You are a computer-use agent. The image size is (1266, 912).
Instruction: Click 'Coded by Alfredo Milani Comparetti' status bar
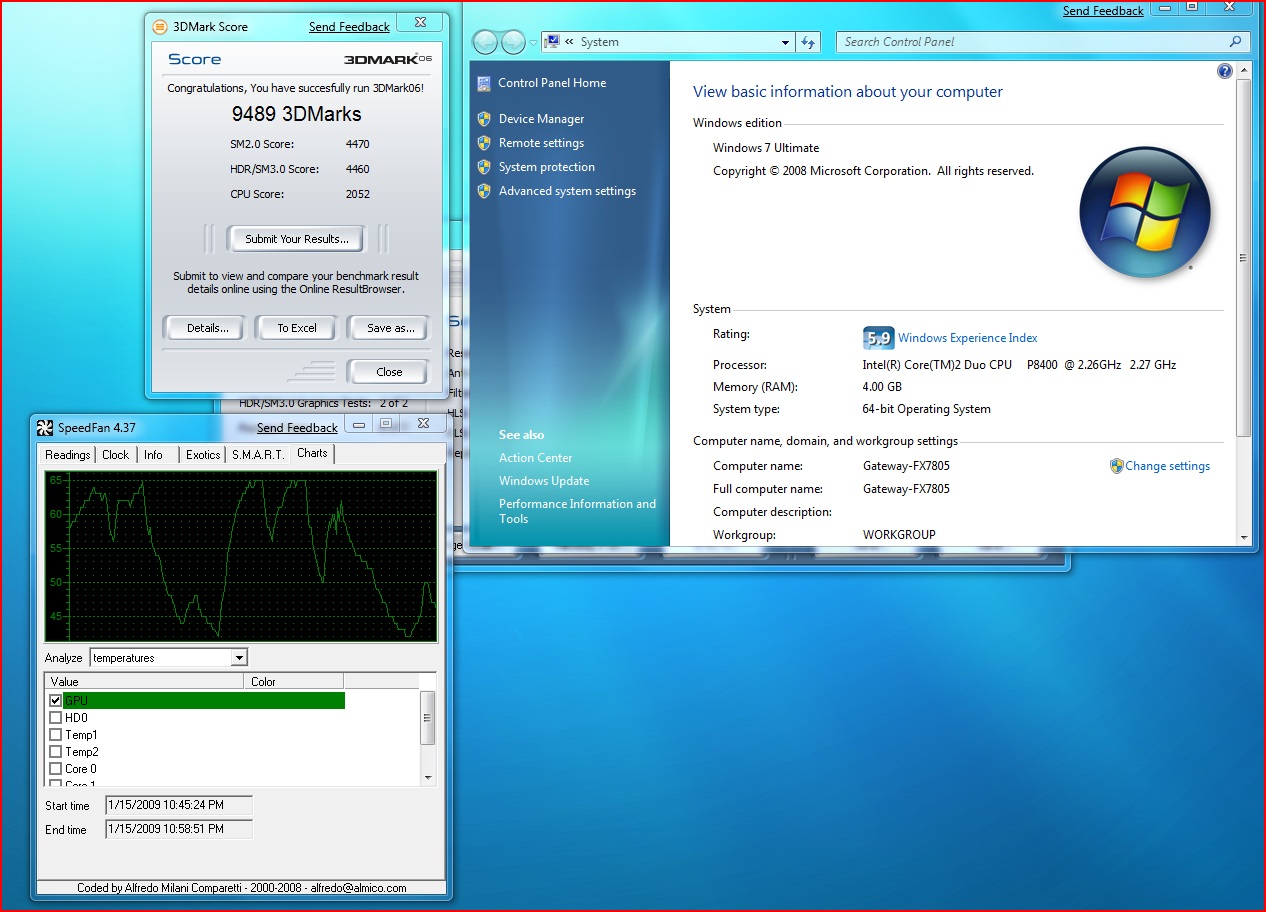[x=242, y=888]
